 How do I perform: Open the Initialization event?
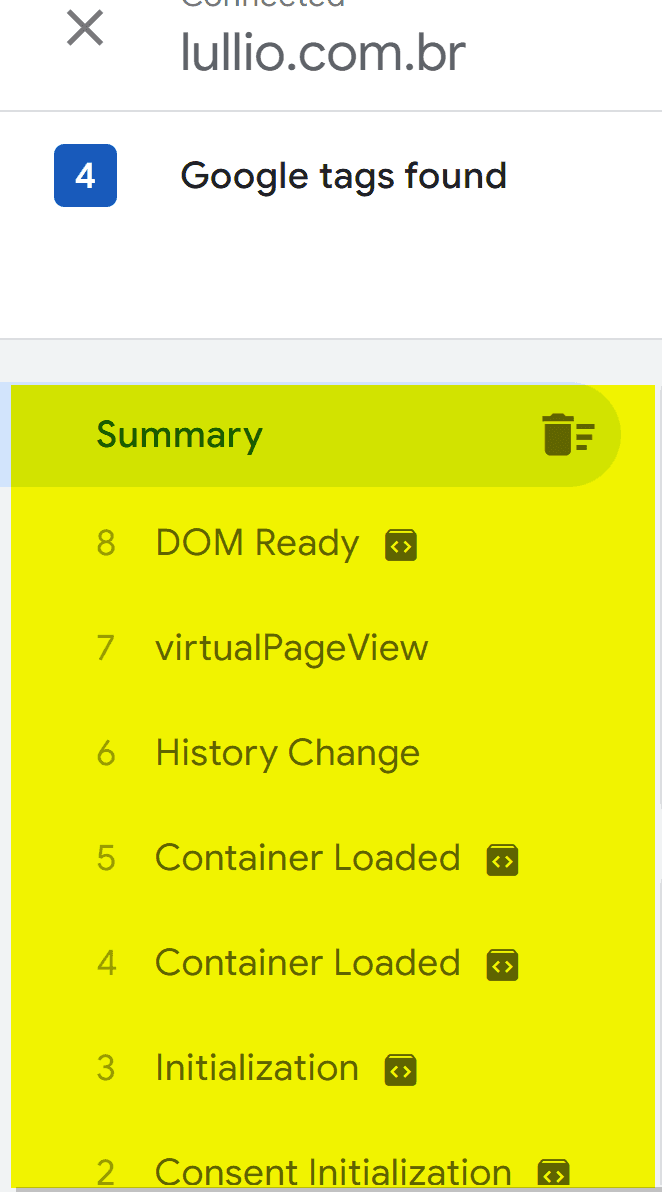(256, 1068)
